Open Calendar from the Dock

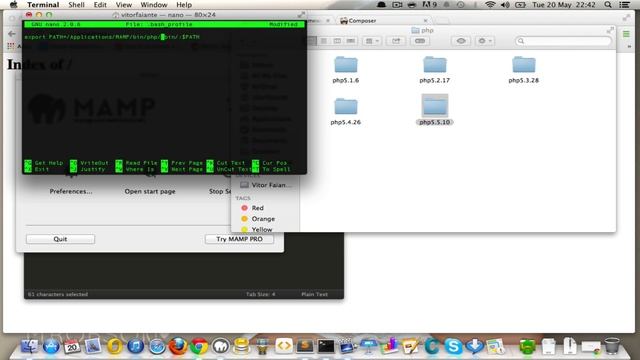tap(72, 347)
